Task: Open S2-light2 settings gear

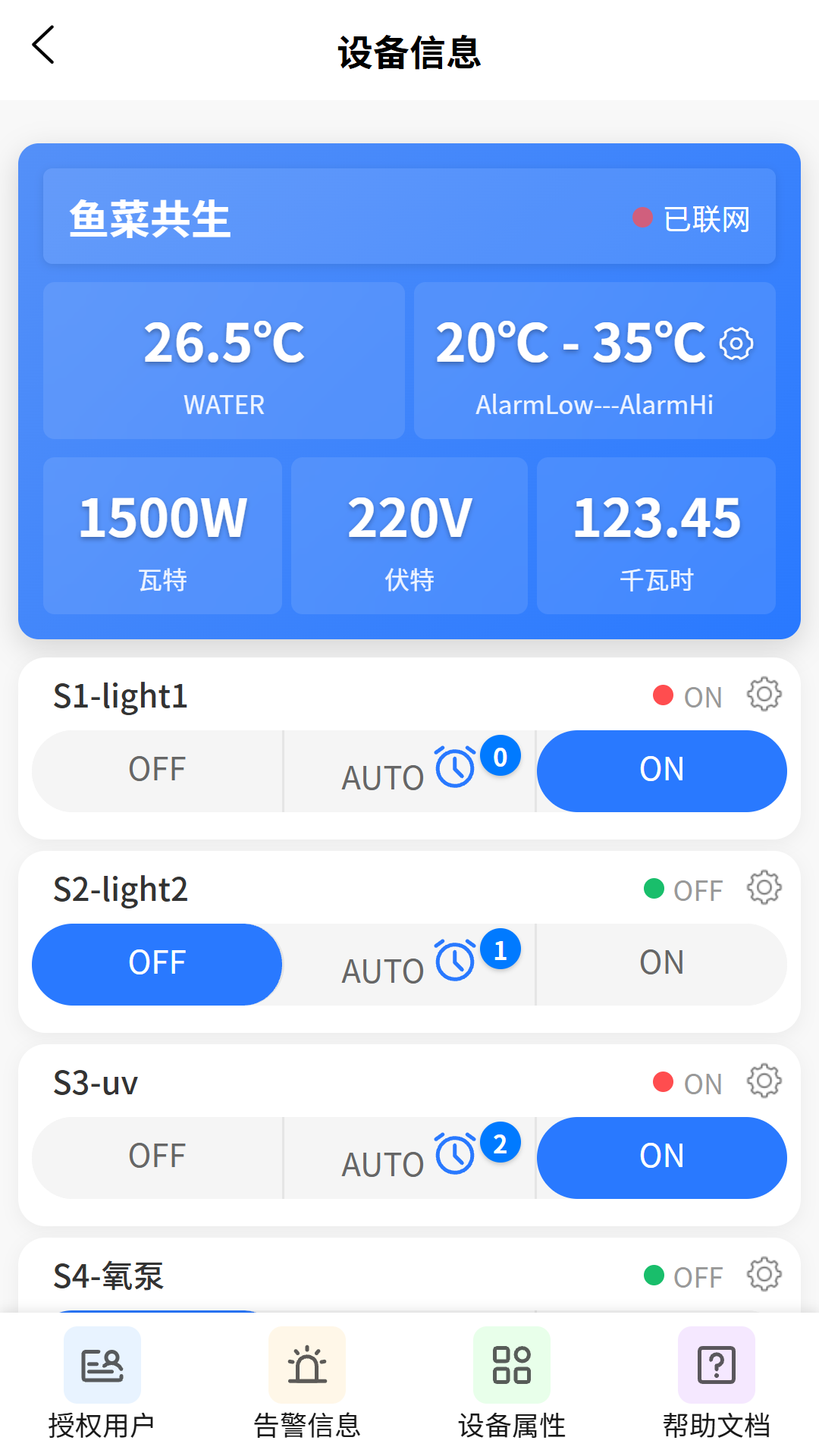Action: [x=764, y=887]
